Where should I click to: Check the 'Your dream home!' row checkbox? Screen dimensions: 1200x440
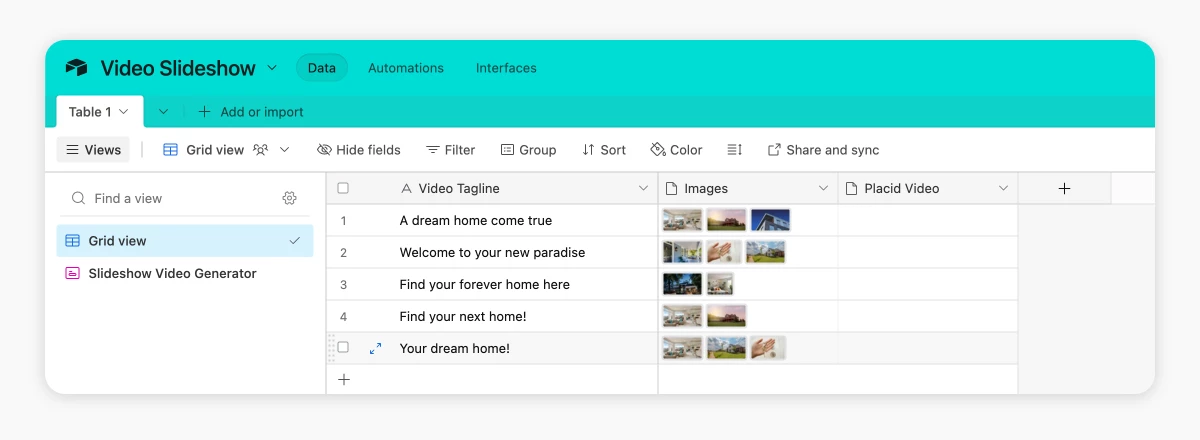(343, 348)
